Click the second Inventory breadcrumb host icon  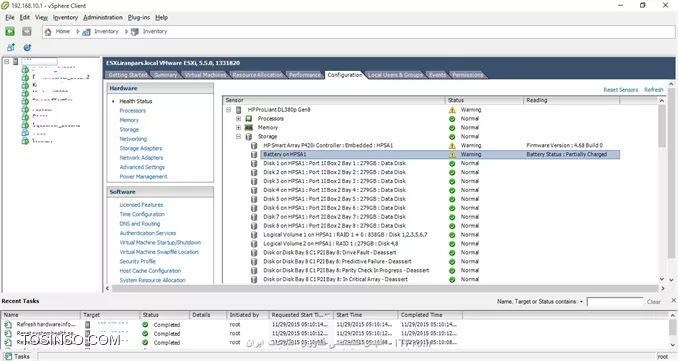135,32
